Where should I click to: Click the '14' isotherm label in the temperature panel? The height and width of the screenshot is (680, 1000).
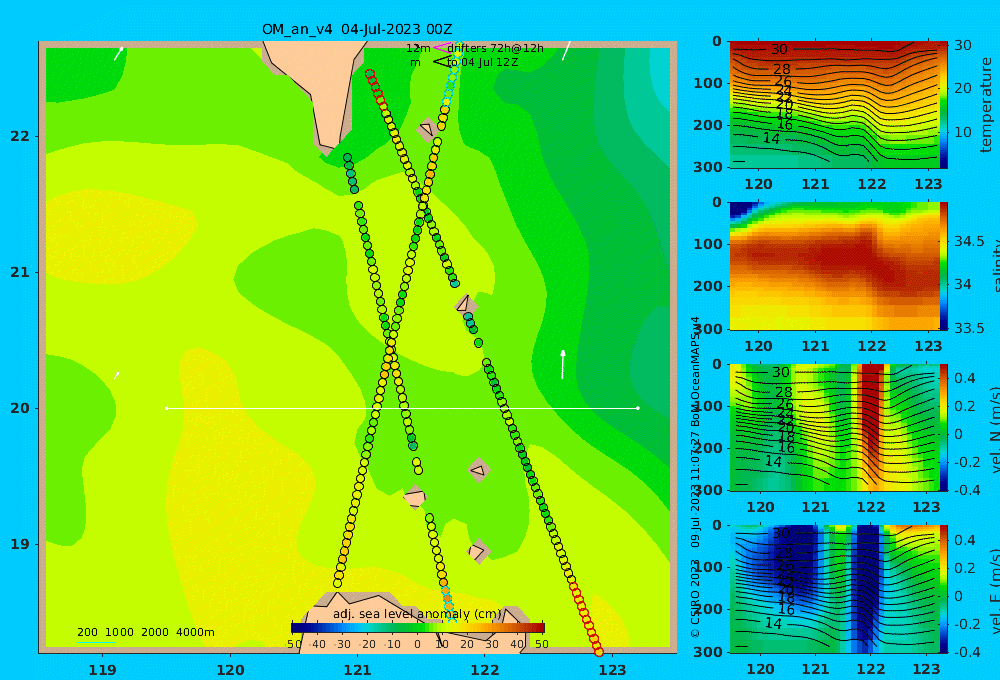[x=771, y=138]
